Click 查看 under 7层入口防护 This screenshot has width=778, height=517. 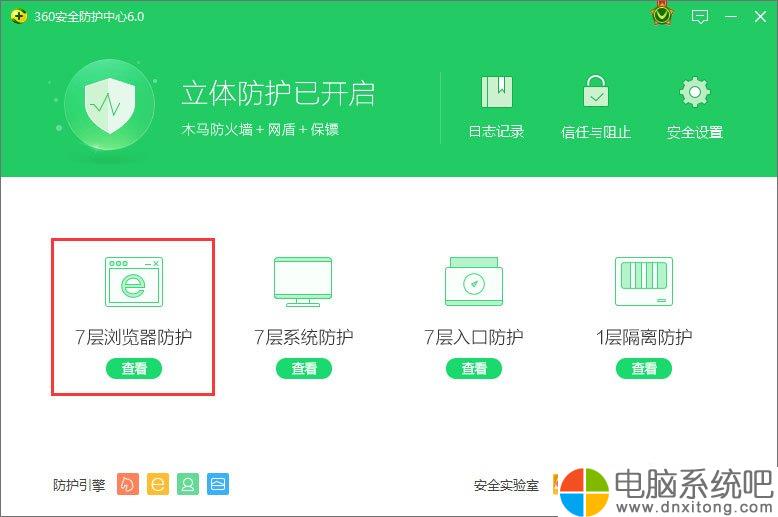point(474,369)
